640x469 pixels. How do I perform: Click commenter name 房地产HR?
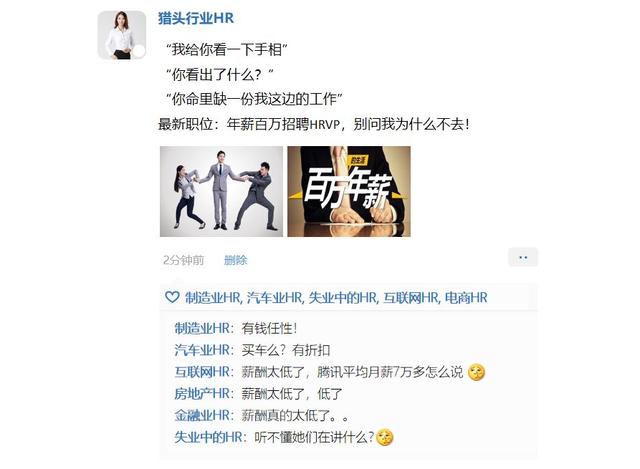(202, 393)
